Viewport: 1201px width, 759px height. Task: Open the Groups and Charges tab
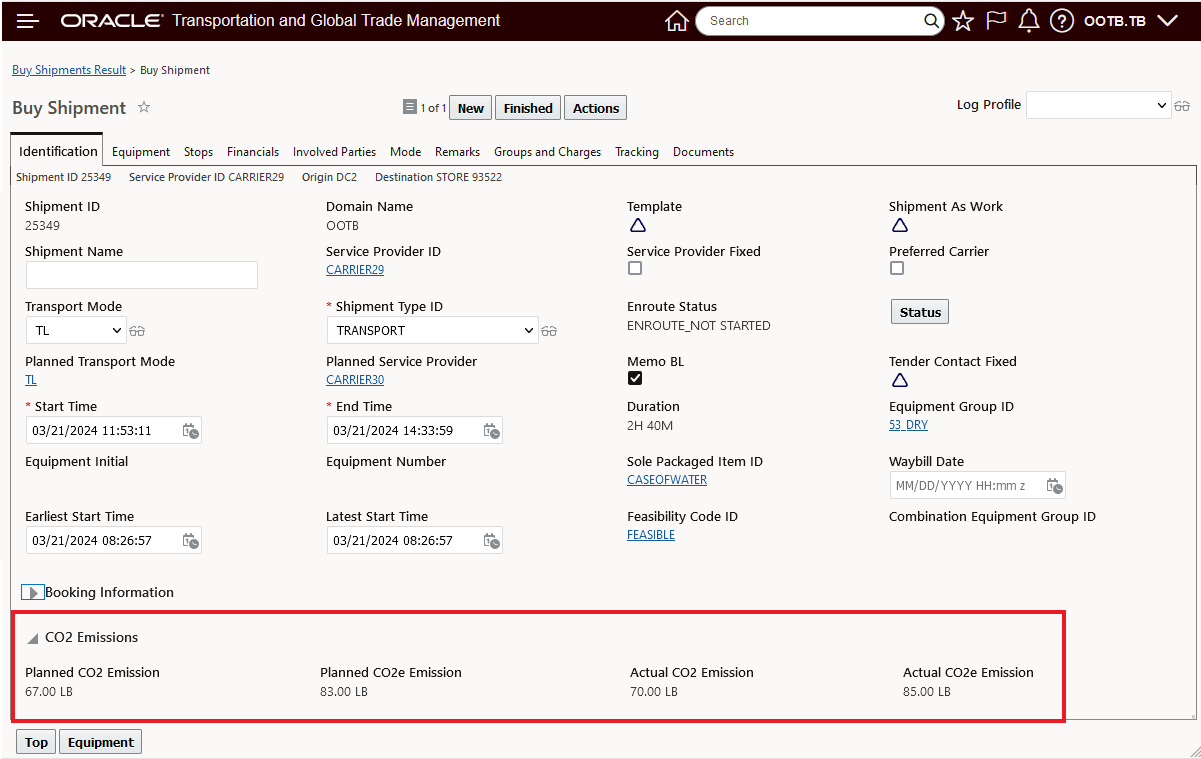(547, 152)
